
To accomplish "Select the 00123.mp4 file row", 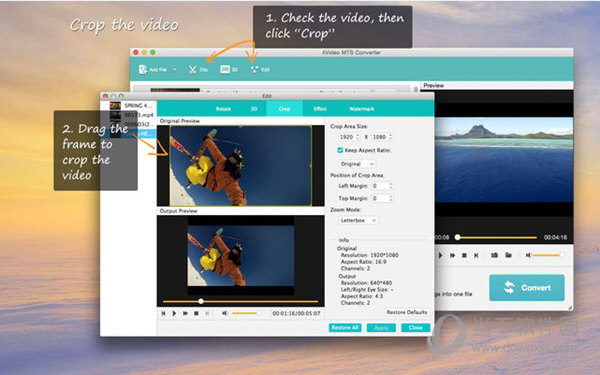I will pos(131,115).
